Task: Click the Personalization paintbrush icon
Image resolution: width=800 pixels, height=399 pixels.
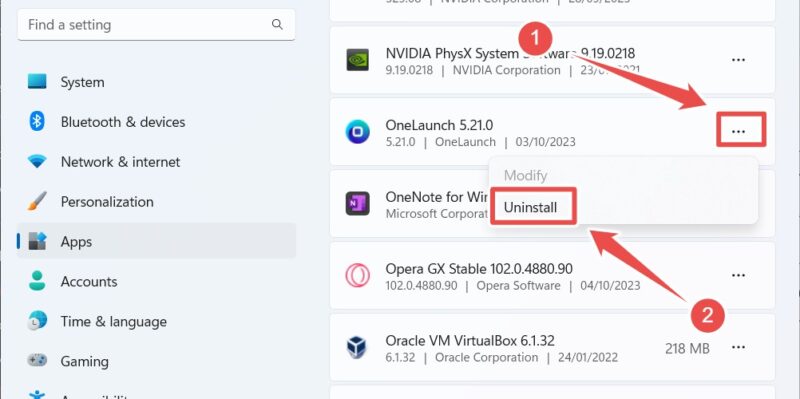Action: point(37,202)
